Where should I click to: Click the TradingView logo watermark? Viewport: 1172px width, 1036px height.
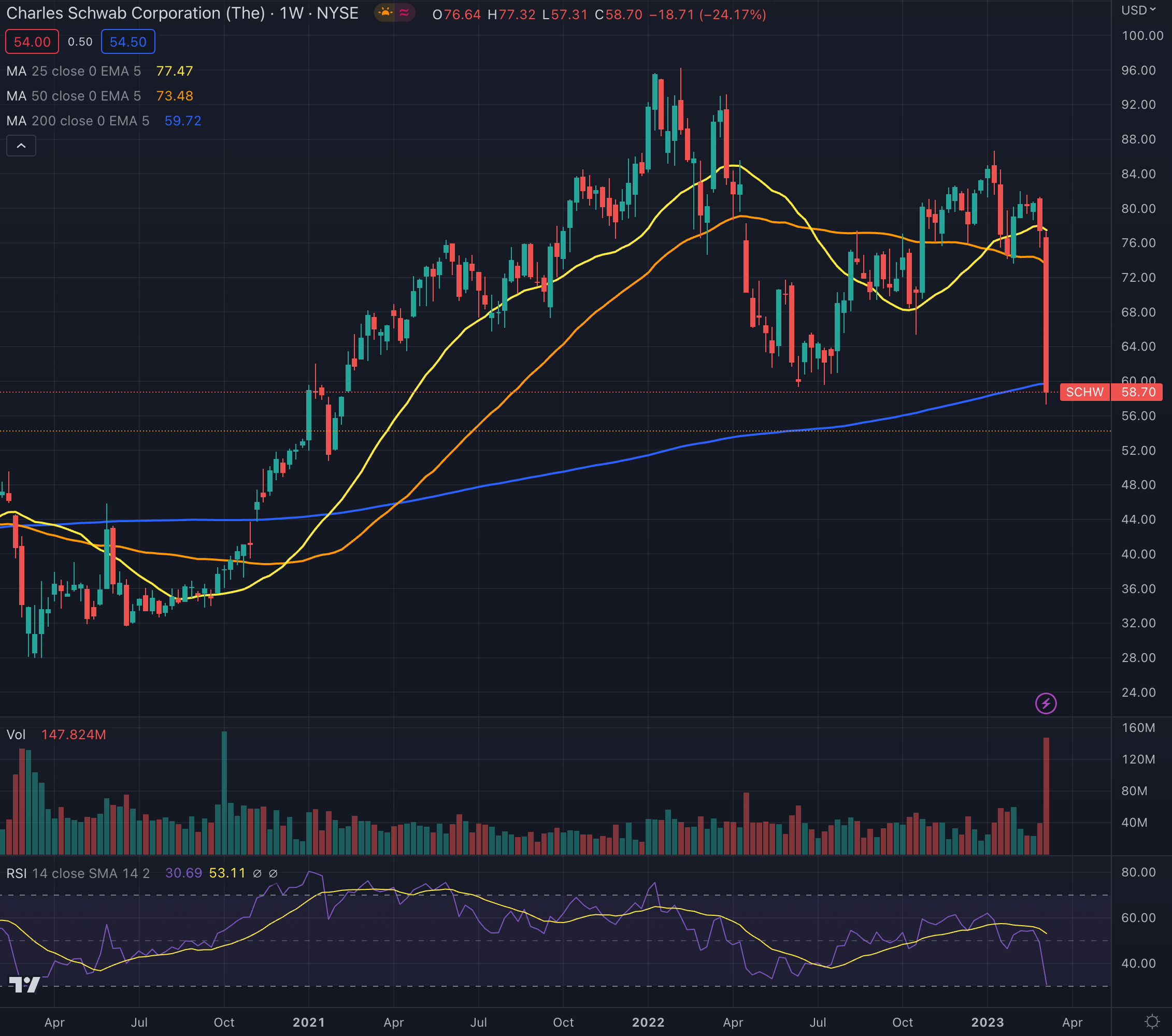click(25, 984)
